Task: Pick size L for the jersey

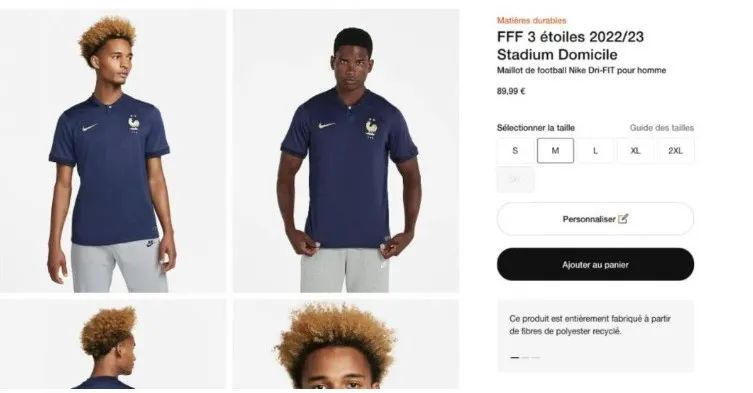Action: [595, 150]
